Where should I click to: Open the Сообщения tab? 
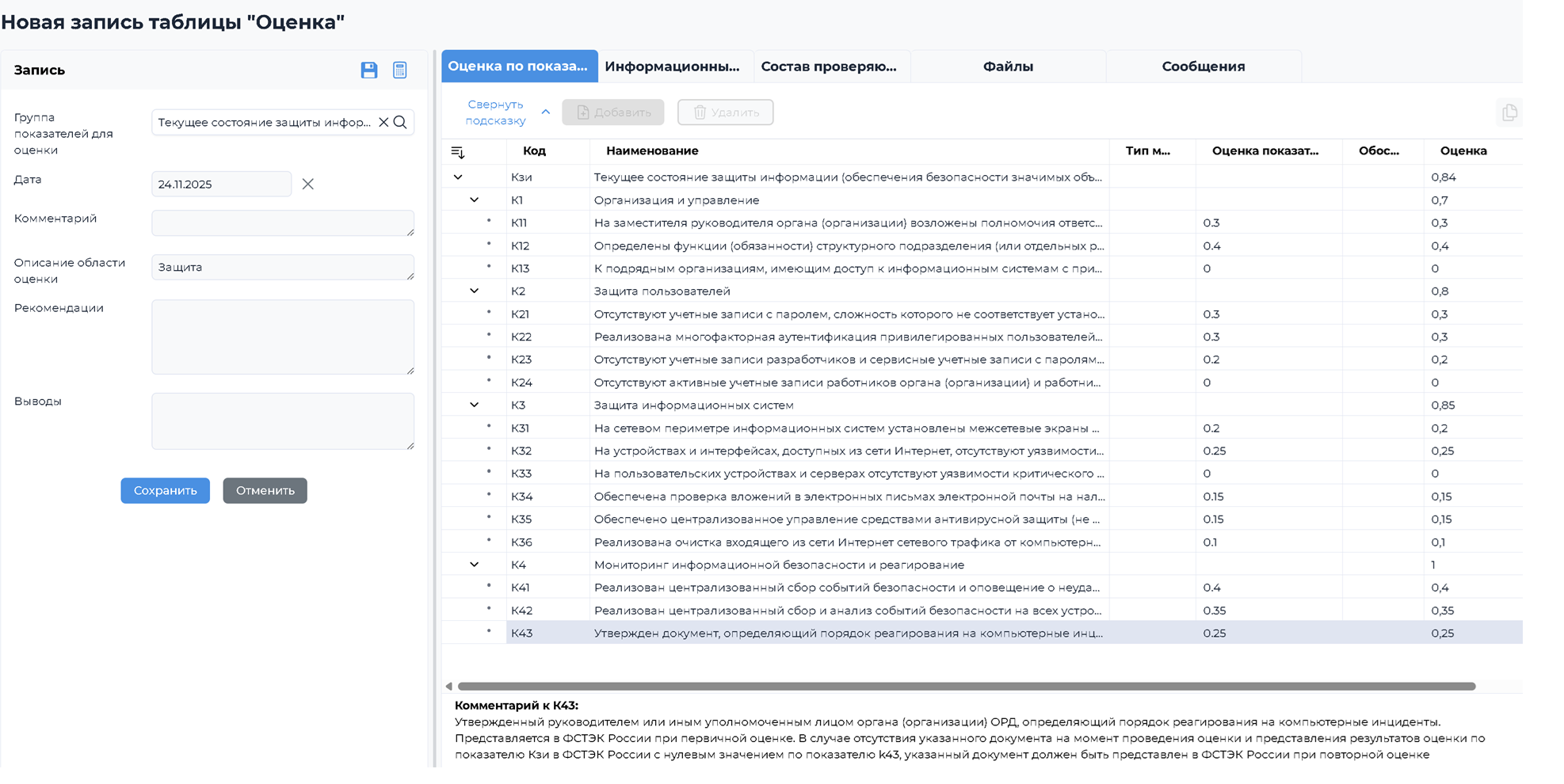[x=1203, y=67]
